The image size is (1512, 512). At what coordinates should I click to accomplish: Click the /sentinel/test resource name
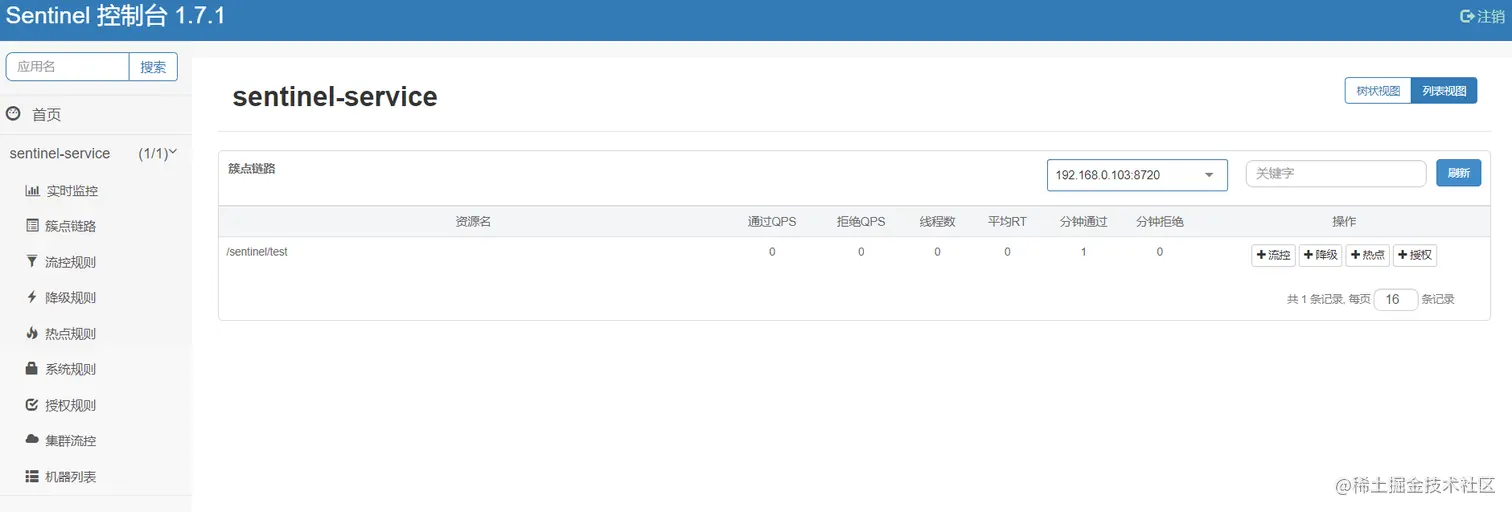[257, 252]
